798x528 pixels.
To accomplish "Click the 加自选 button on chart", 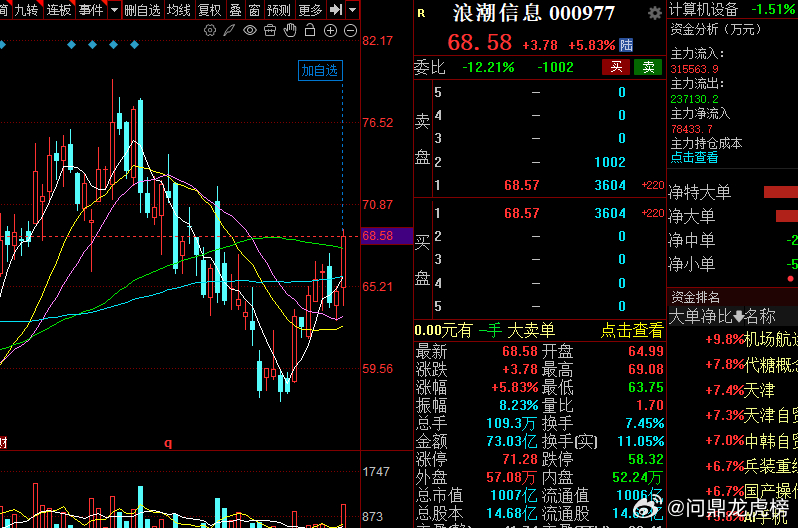I will point(320,70).
